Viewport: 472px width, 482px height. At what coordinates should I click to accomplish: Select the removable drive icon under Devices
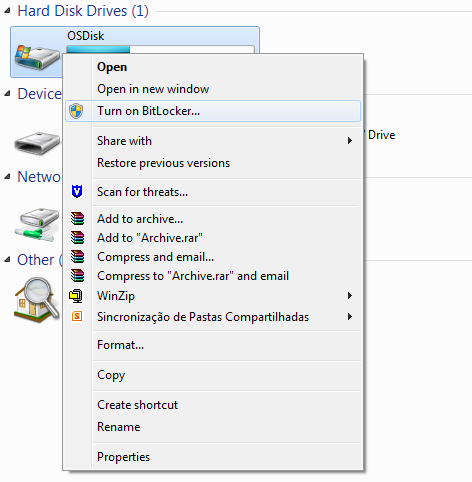[37, 143]
